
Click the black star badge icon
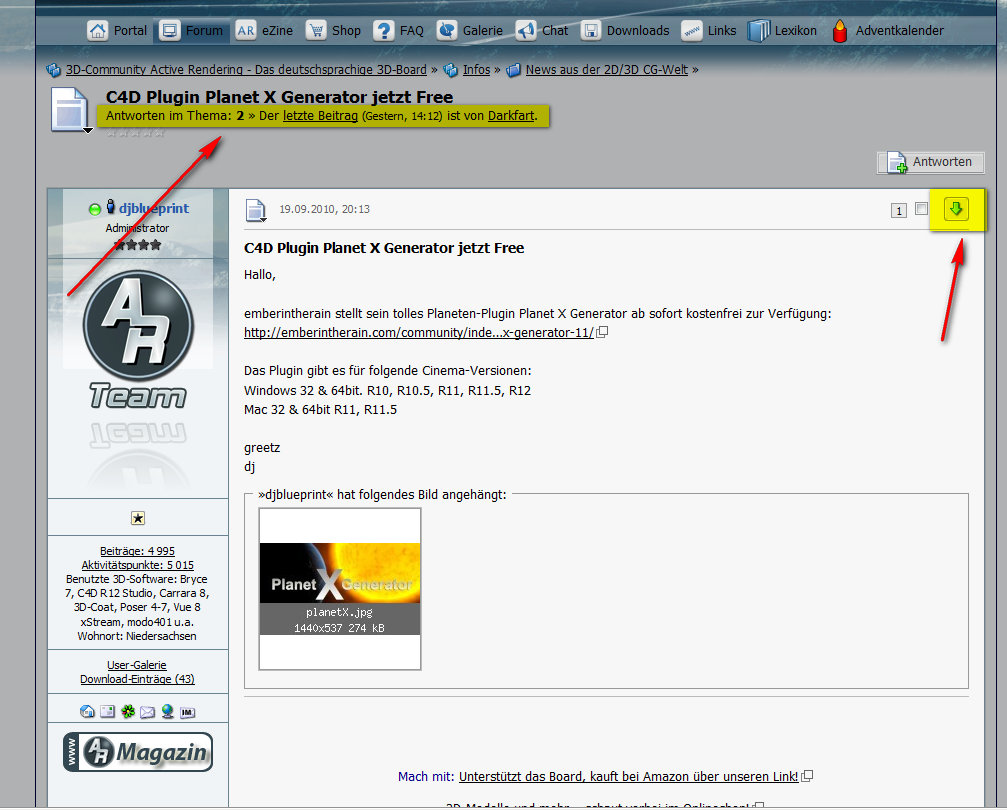coord(138,518)
